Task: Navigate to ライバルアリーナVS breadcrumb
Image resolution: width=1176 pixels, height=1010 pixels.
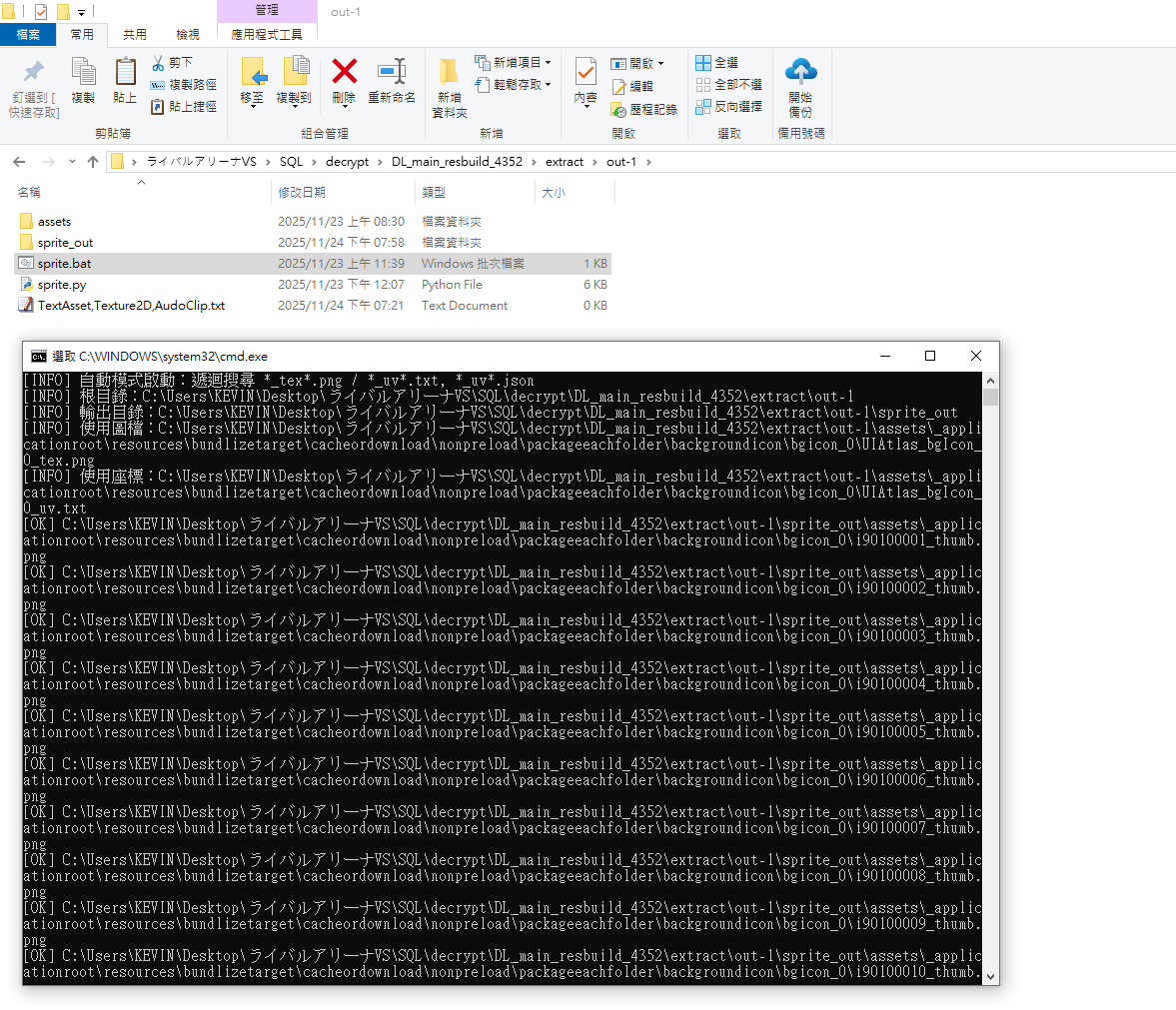Action: pos(201,162)
